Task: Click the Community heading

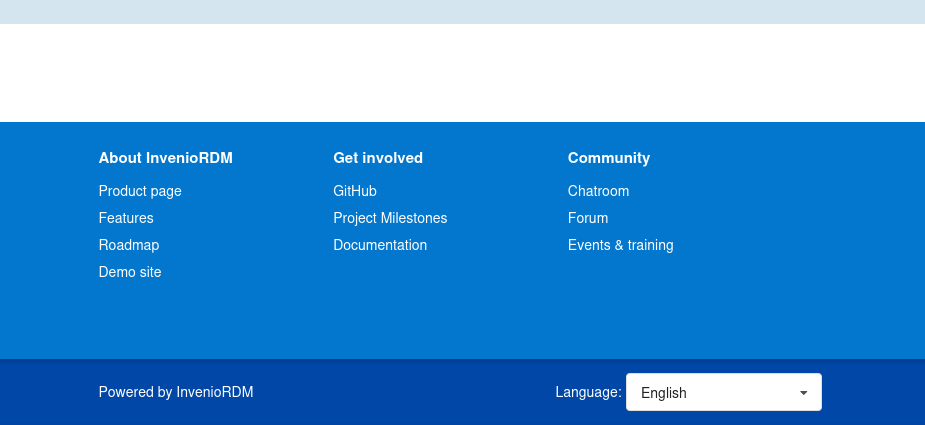Action: [608, 158]
